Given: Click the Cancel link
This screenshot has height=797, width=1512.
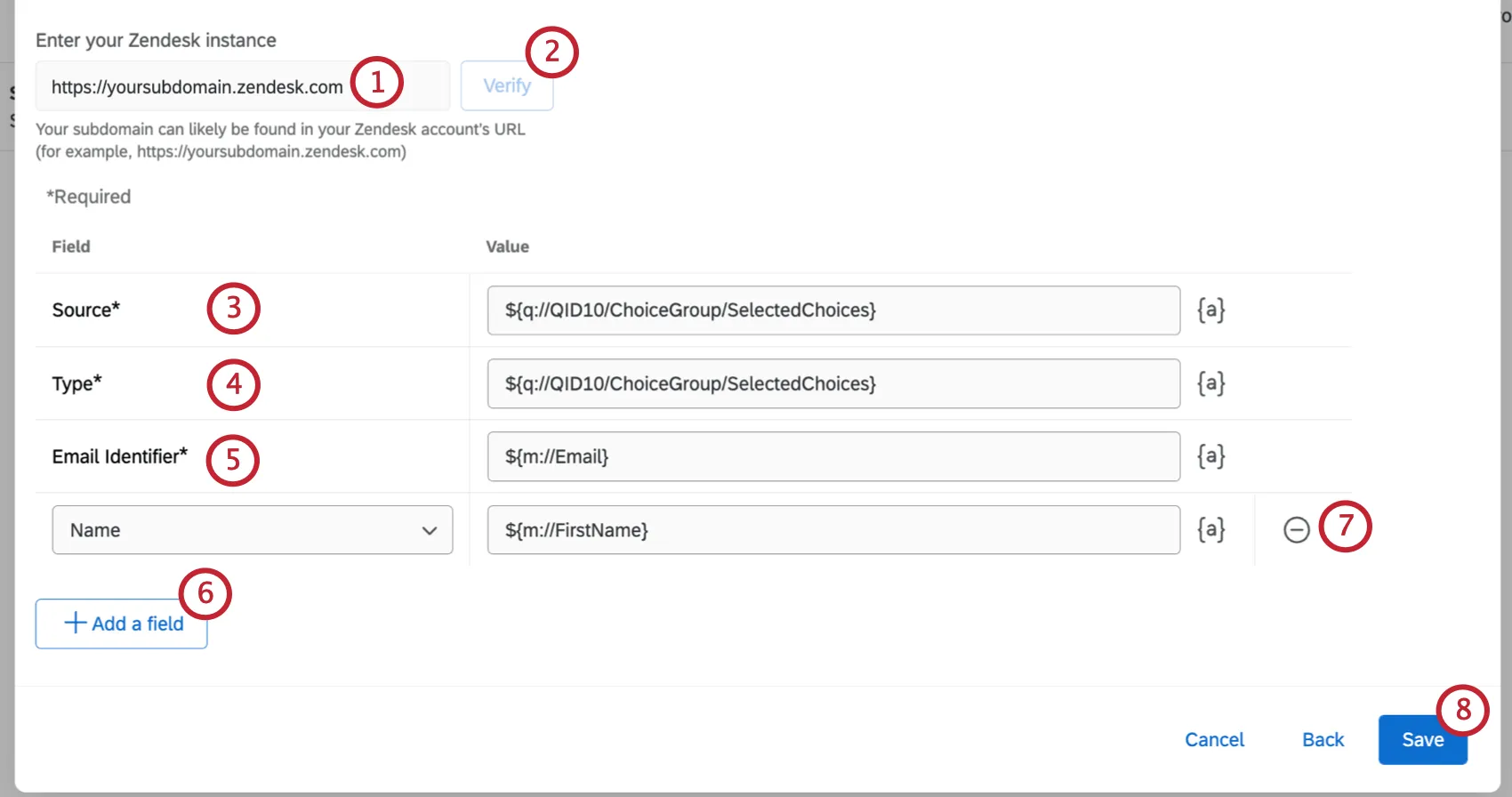Looking at the screenshot, I should coord(1214,740).
